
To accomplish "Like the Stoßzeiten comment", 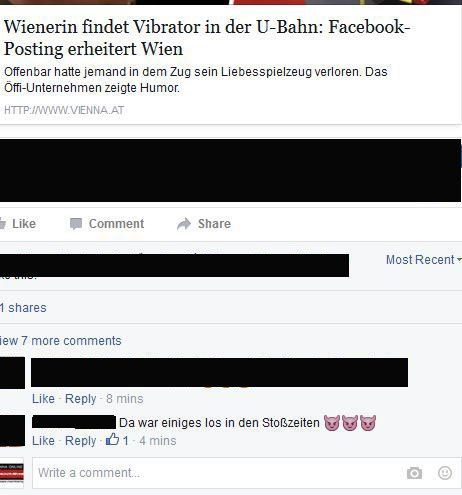I will [43, 441].
